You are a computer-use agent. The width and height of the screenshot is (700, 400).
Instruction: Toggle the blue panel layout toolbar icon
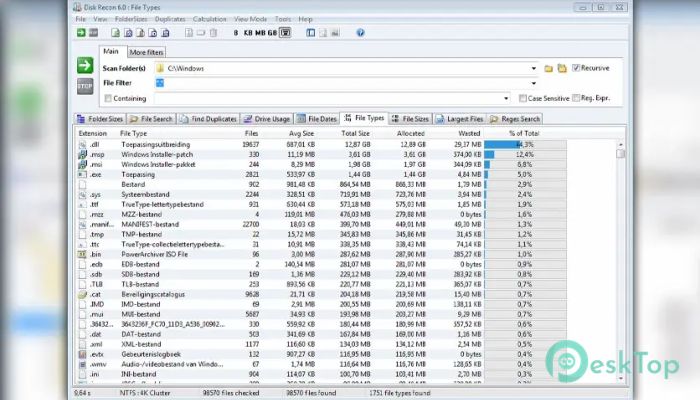(311, 33)
